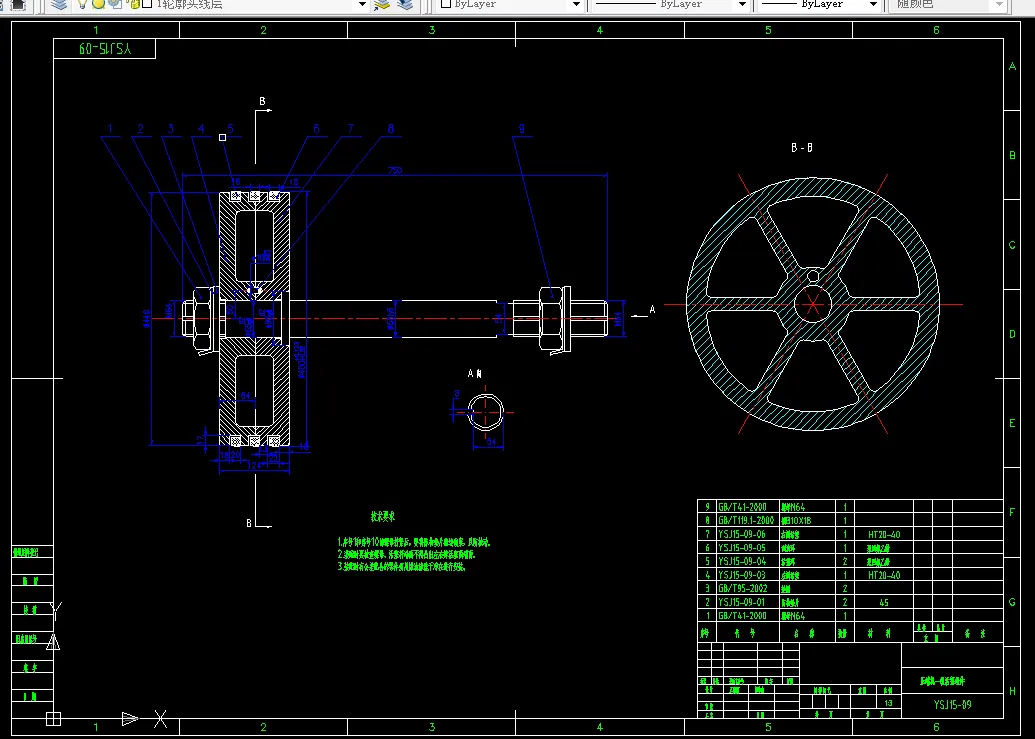Click zone number 5 in bottom border
1035x739 pixels.
pos(768,727)
